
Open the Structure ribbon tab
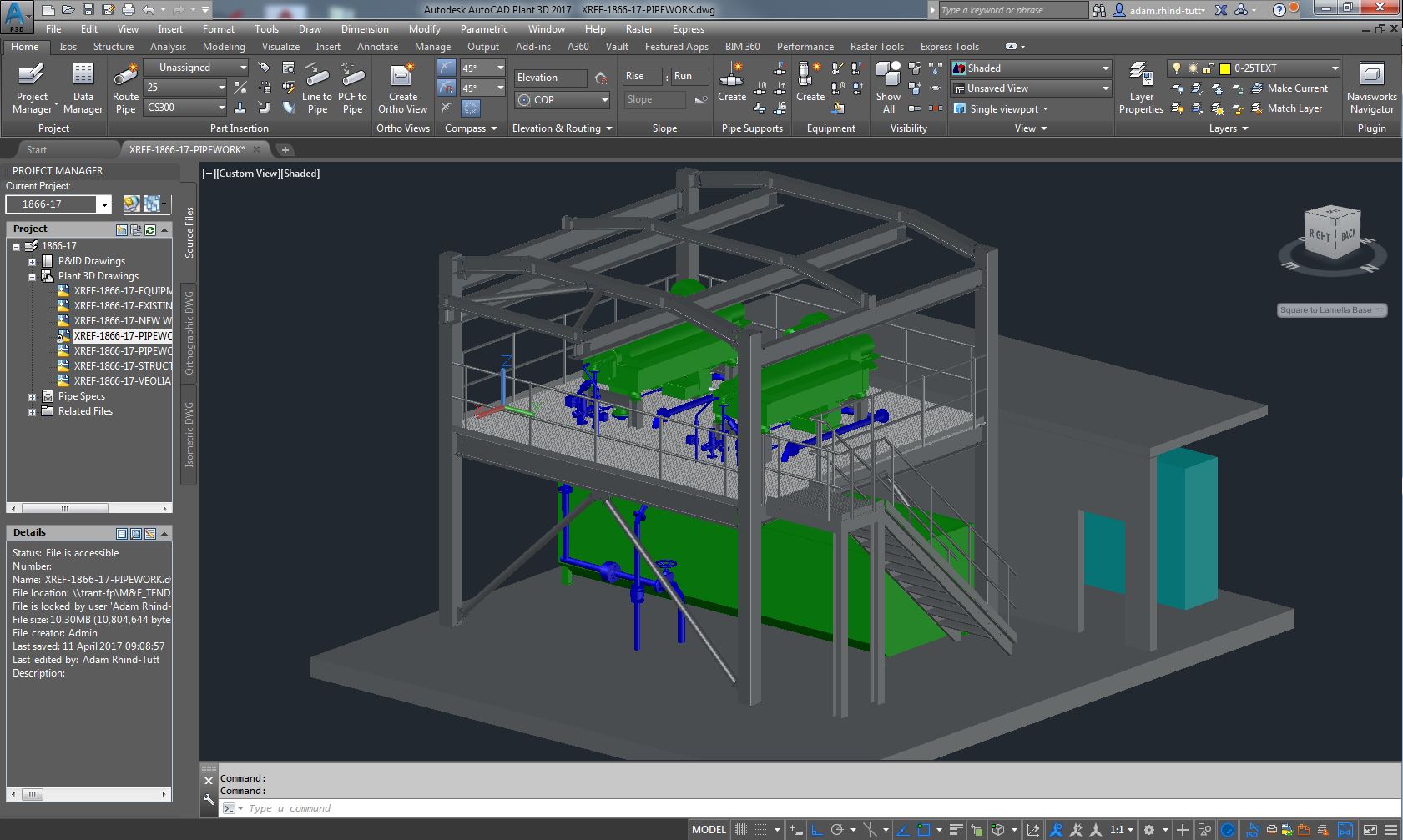pos(114,47)
